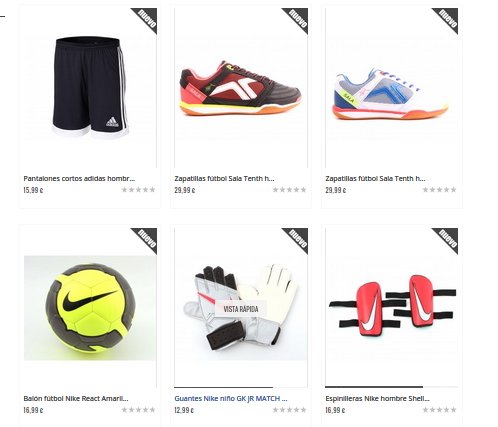498x427 pixels.
Task: Open the Guantes Nike niño GK JR MATCH link
Action: pos(231,398)
